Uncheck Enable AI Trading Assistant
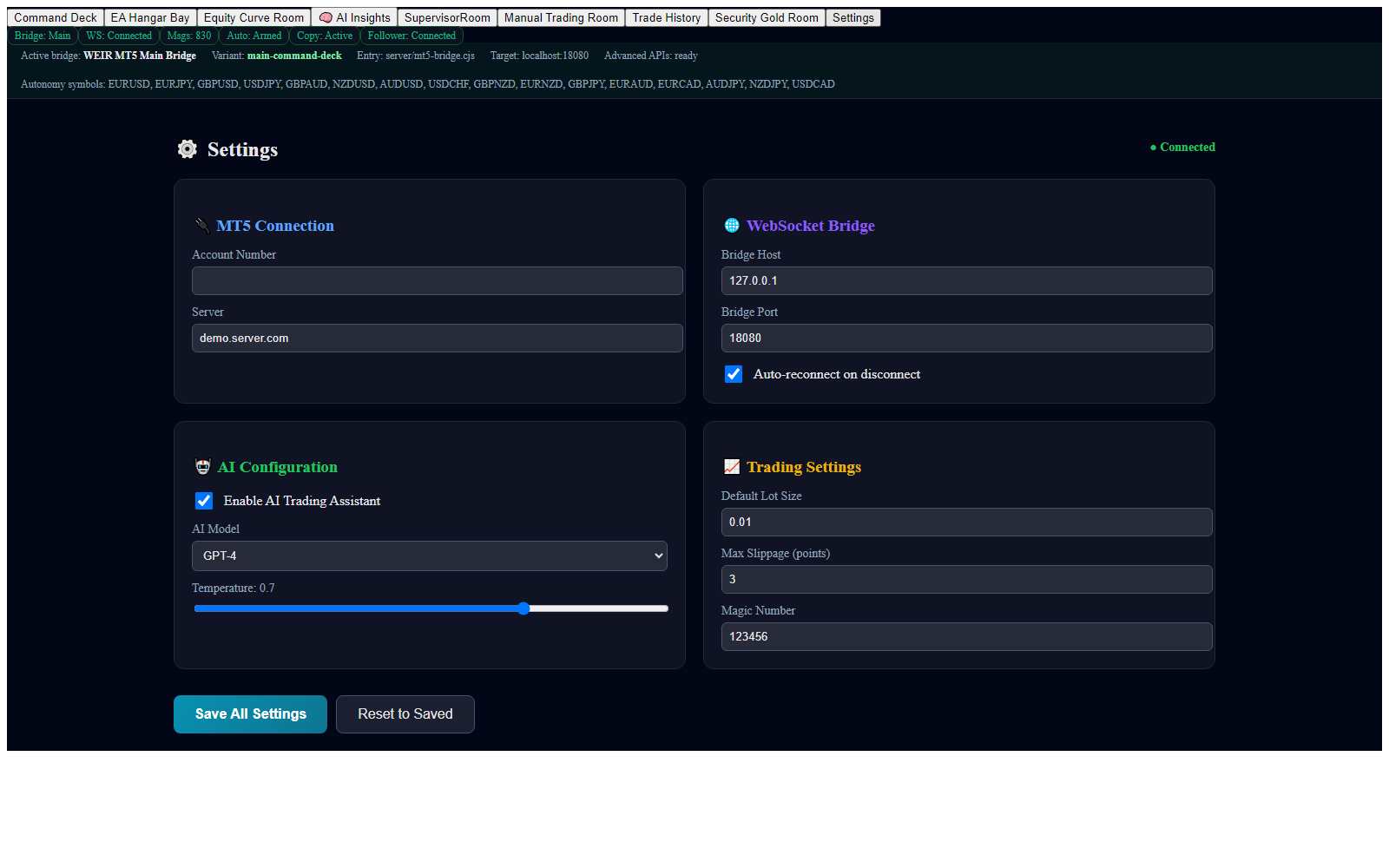This screenshot has width=1389, height=868. [x=204, y=501]
